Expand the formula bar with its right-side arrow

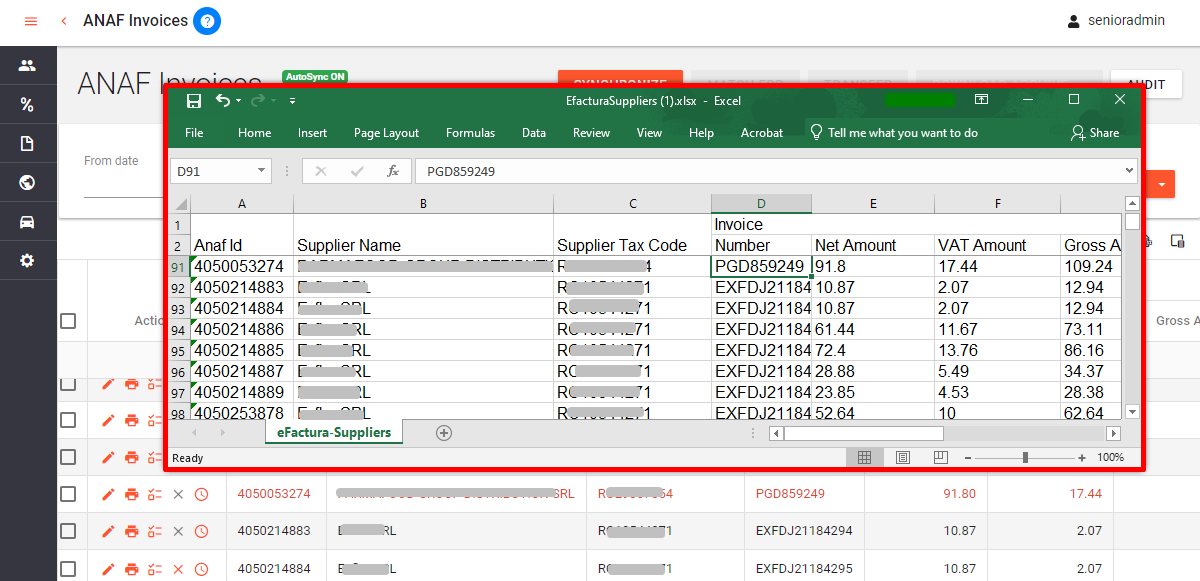coord(1129,171)
